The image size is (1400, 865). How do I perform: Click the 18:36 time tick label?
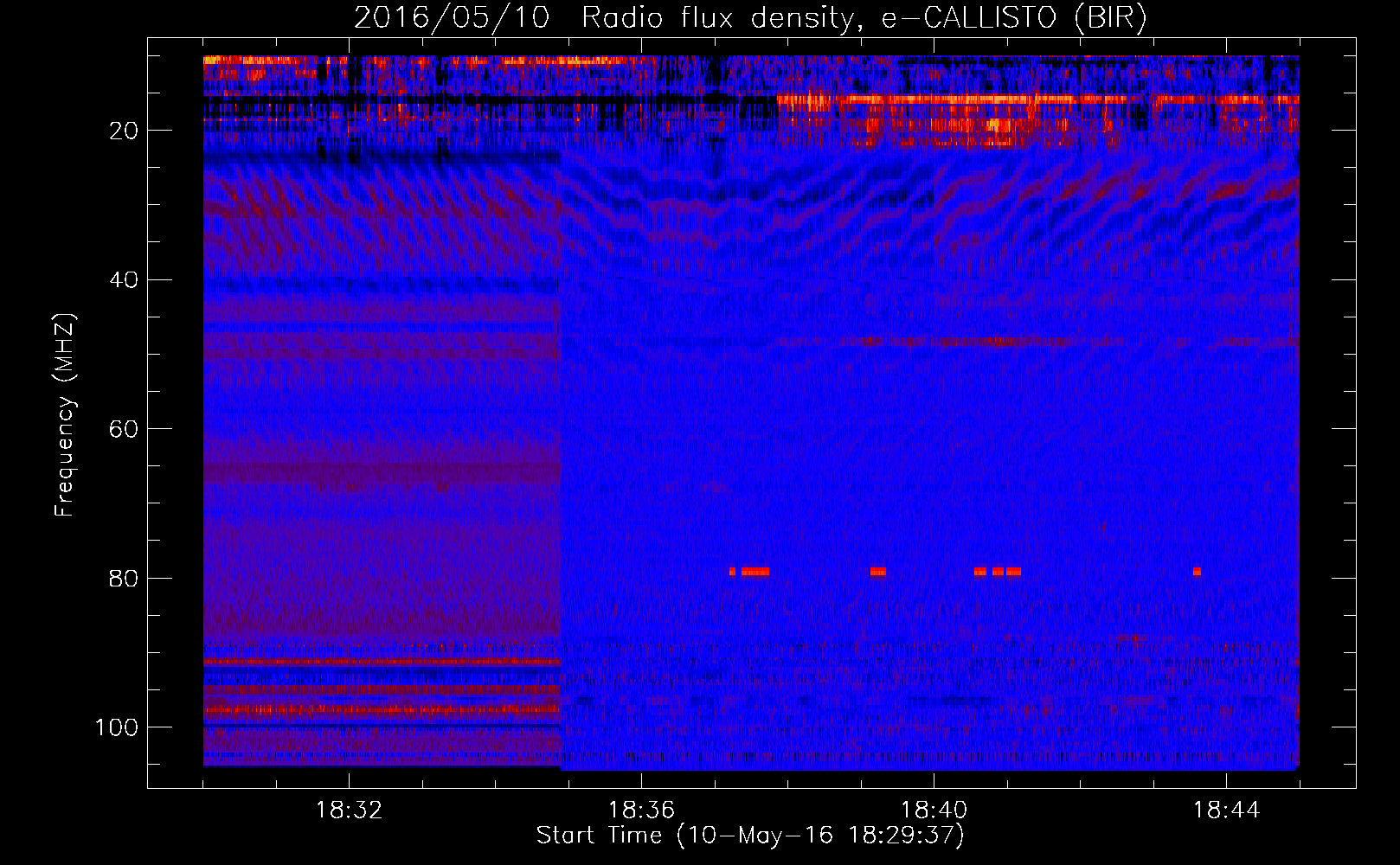[x=641, y=811]
